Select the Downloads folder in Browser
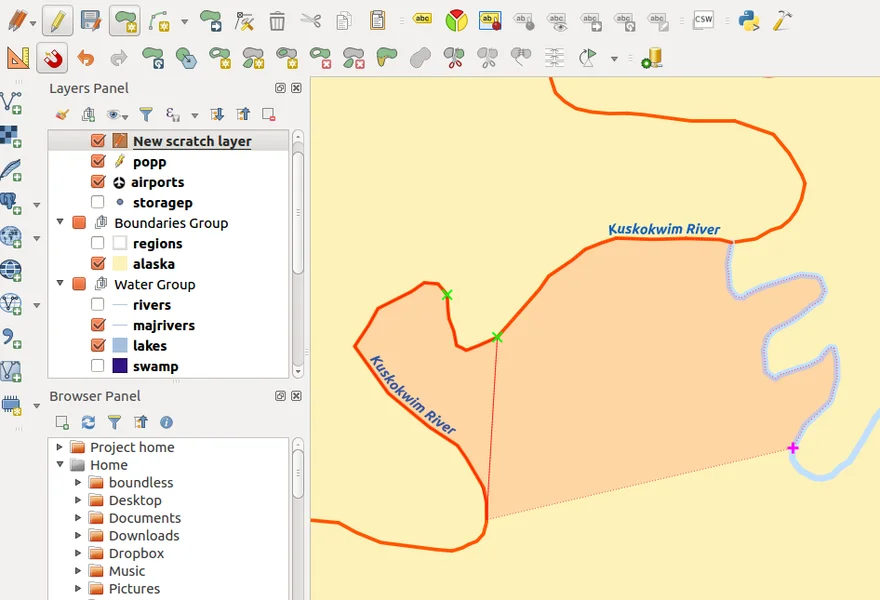 tap(144, 536)
